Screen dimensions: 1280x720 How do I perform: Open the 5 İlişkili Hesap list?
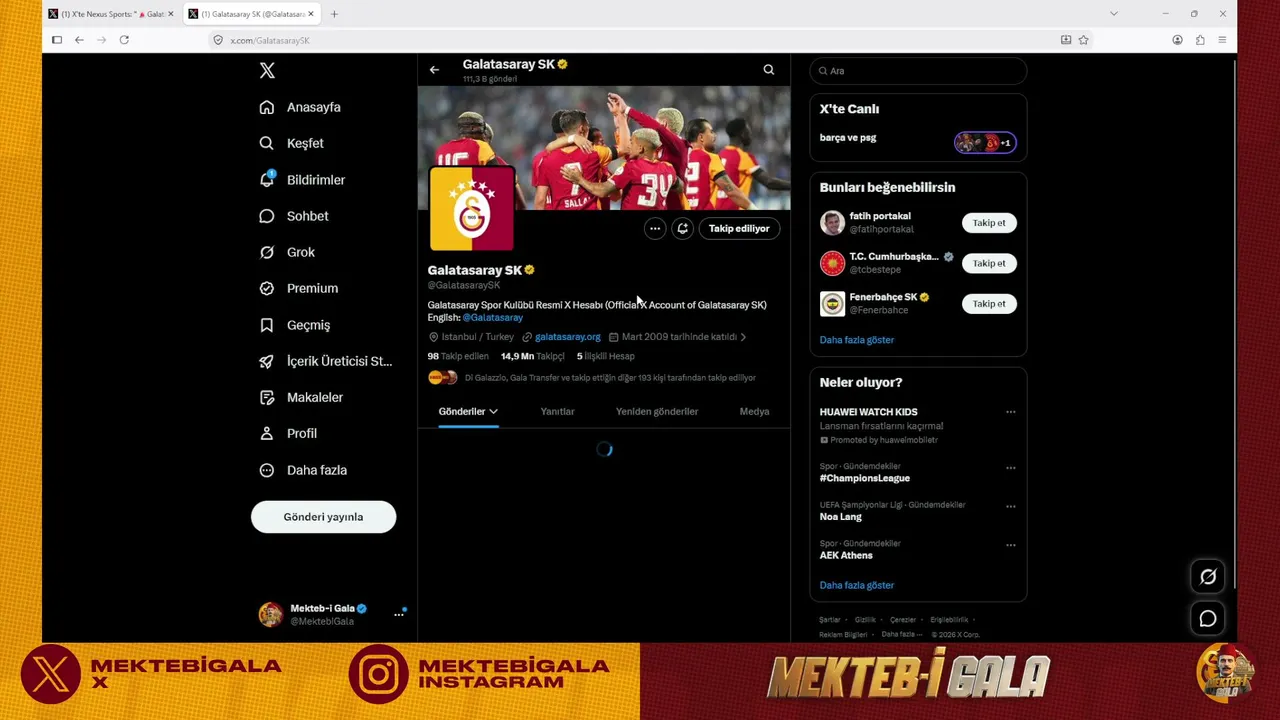click(606, 356)
